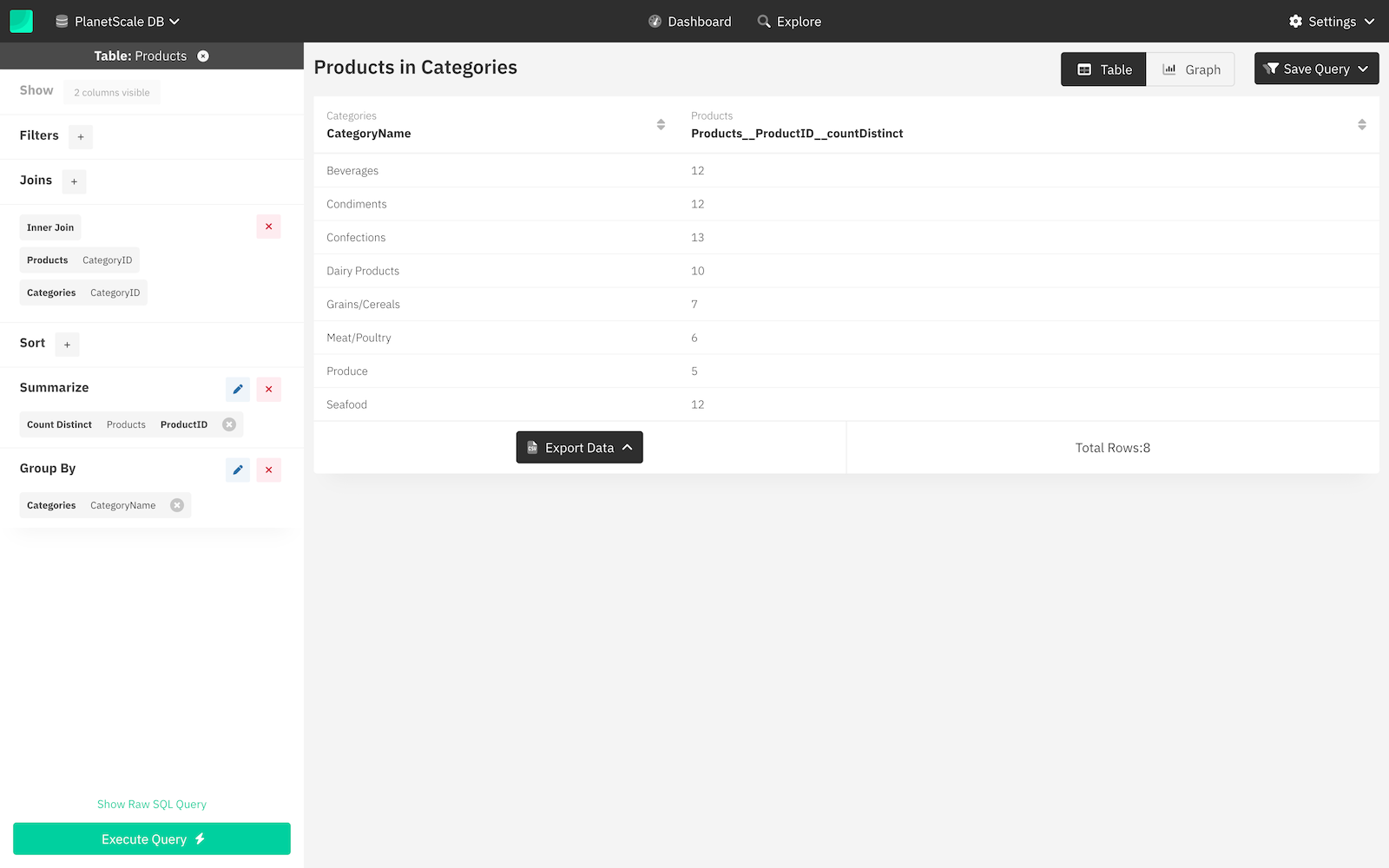The height and width of the screenshot is (868, 1389).
Task: Sort by the CategoryName column
Action: click(x=660, y=124)
